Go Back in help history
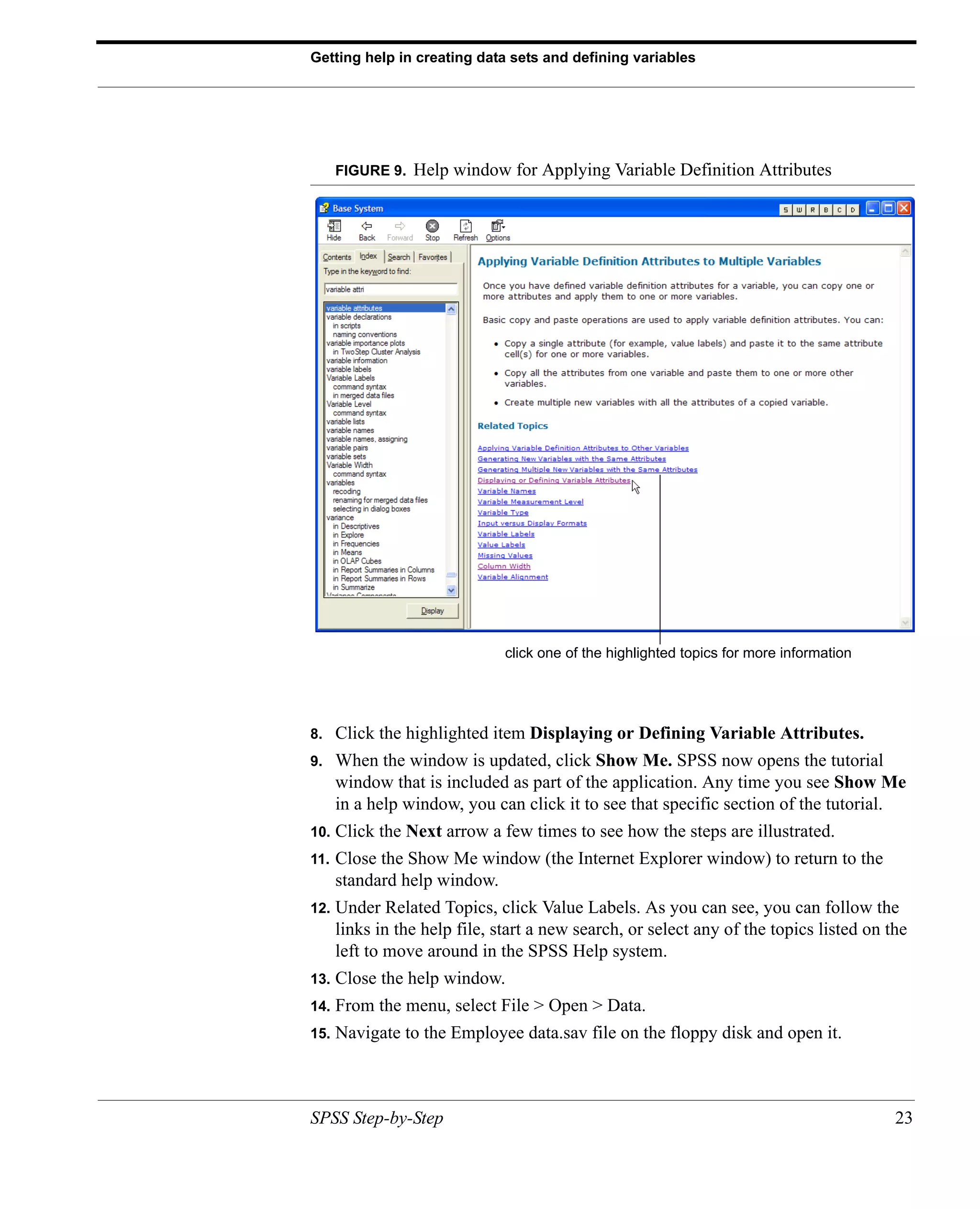 [367, 230]
